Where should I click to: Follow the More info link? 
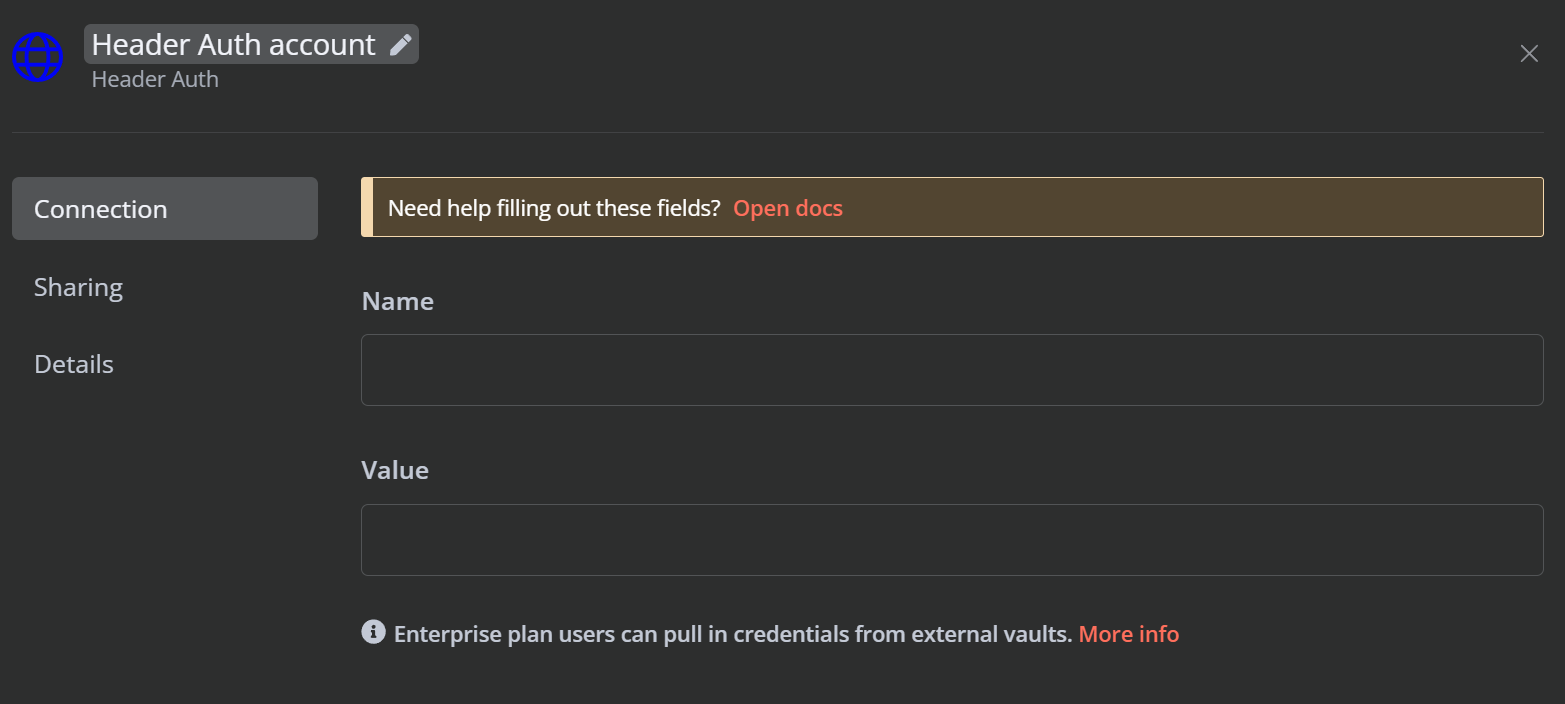[1129, 634]
